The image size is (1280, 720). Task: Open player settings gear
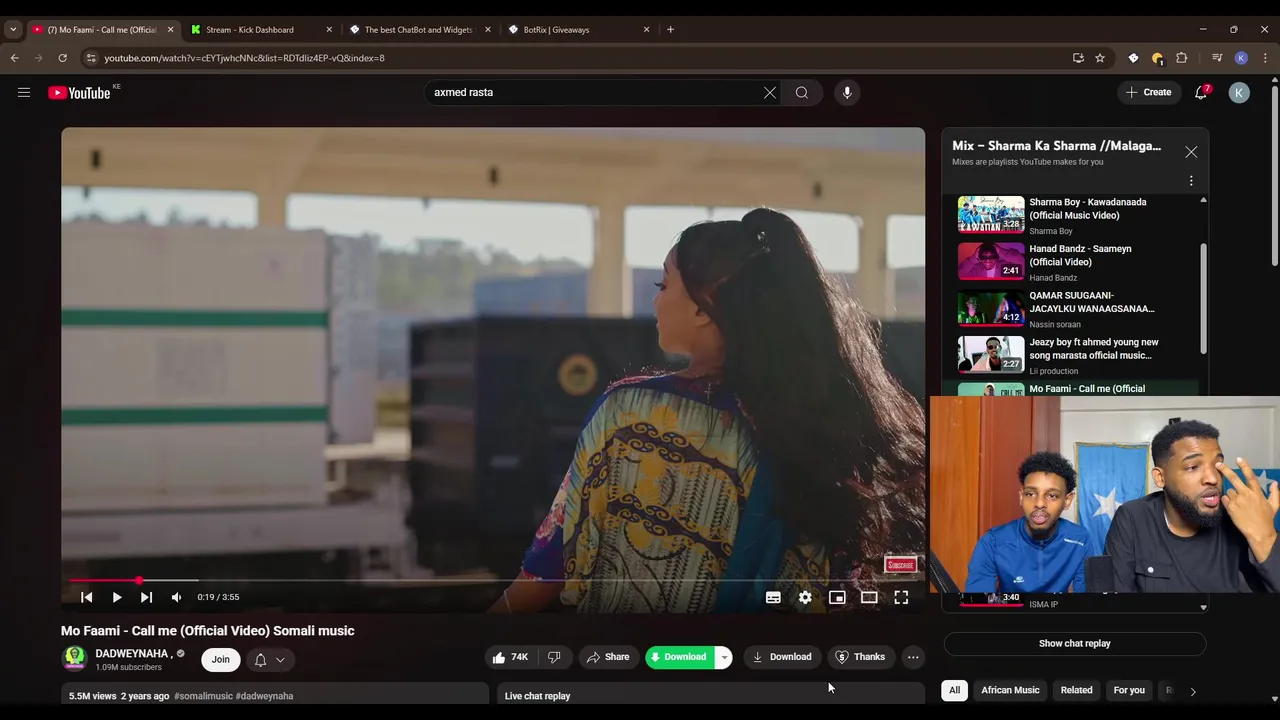805,597
